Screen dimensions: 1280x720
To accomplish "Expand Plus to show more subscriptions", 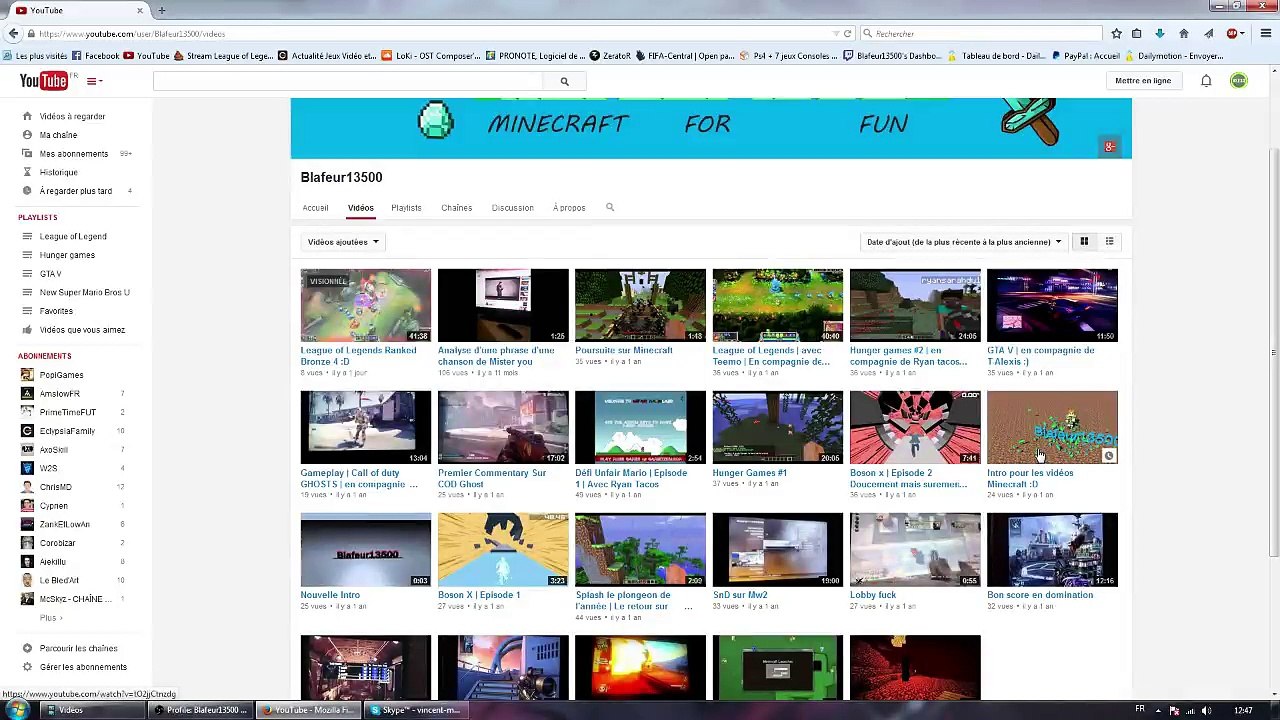I will [50, 618].
